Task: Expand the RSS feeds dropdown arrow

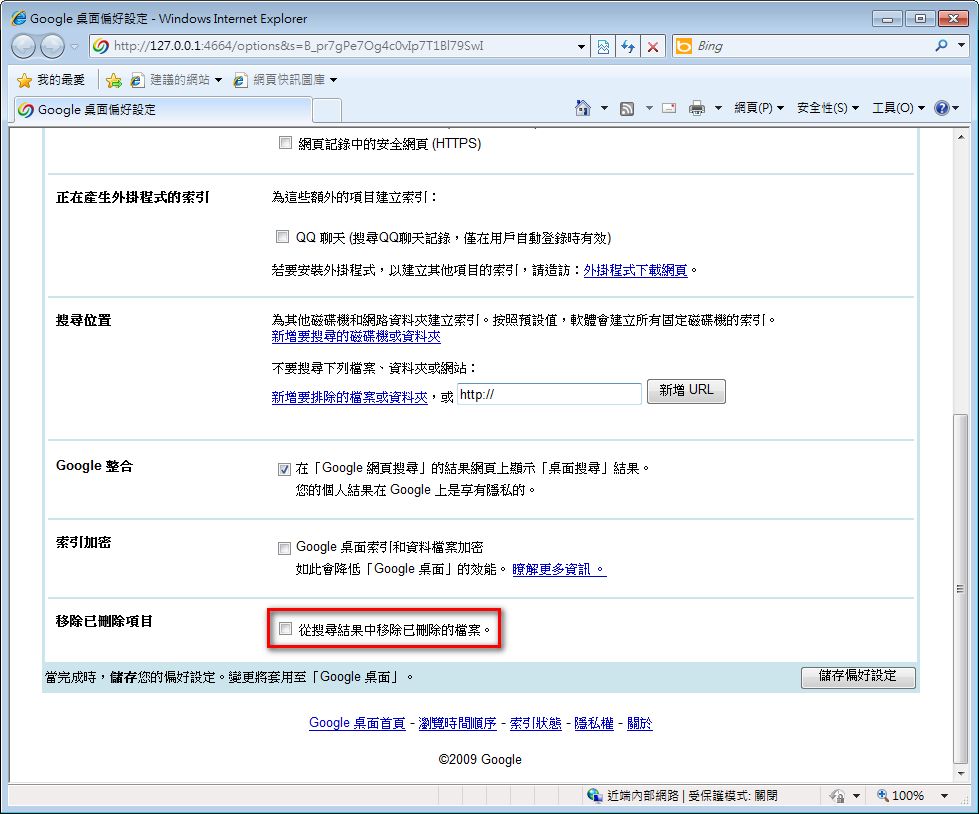Action: tap(649, 108)
